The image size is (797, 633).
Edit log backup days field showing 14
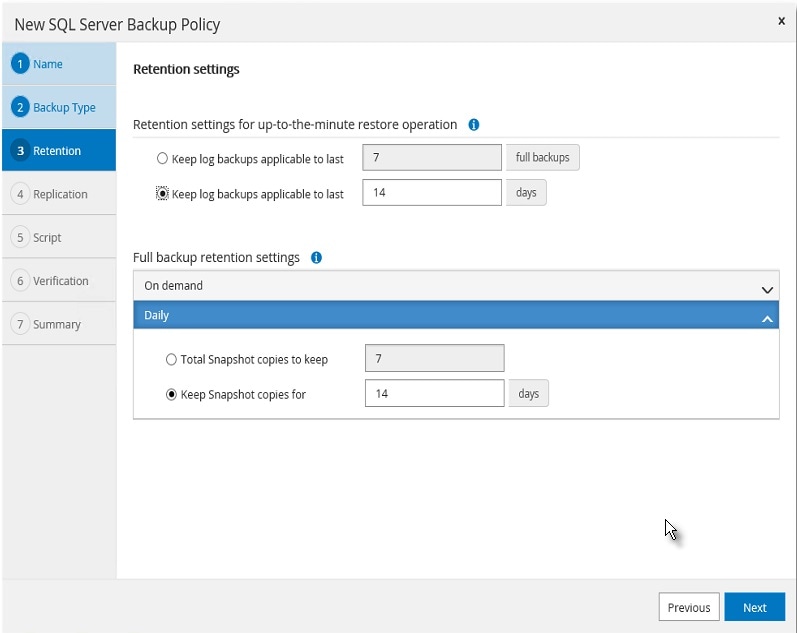coord(432,193)
